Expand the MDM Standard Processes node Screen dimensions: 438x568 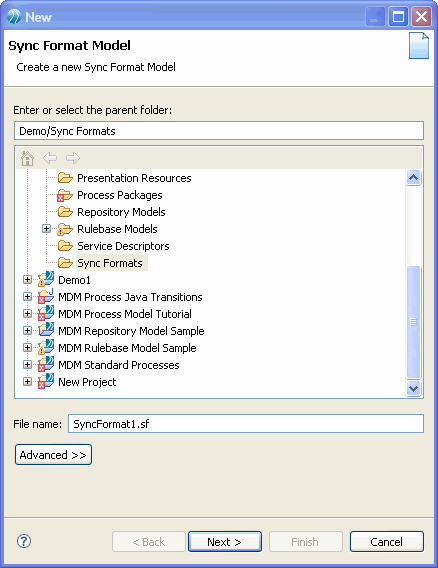(27, 364)
